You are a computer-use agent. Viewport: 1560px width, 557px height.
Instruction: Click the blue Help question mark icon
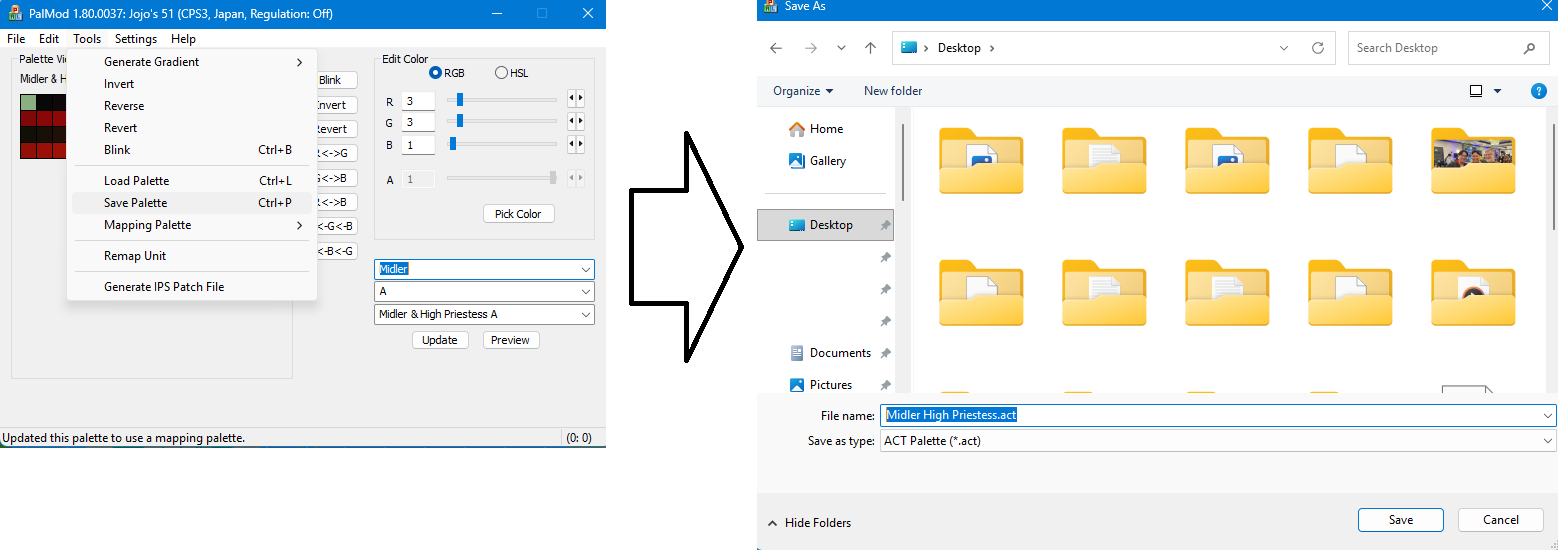[x=1539, y=91]
